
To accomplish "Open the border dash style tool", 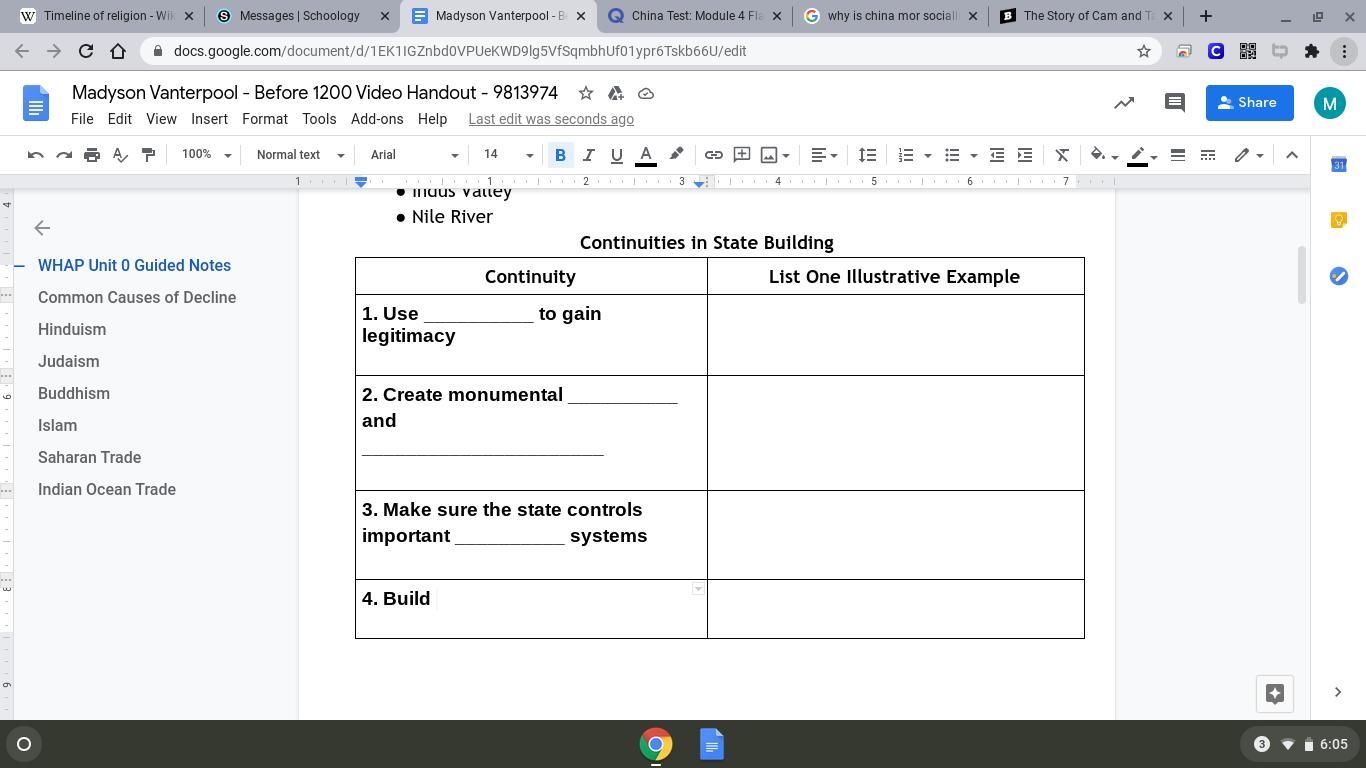I will tap(1208, 155).
